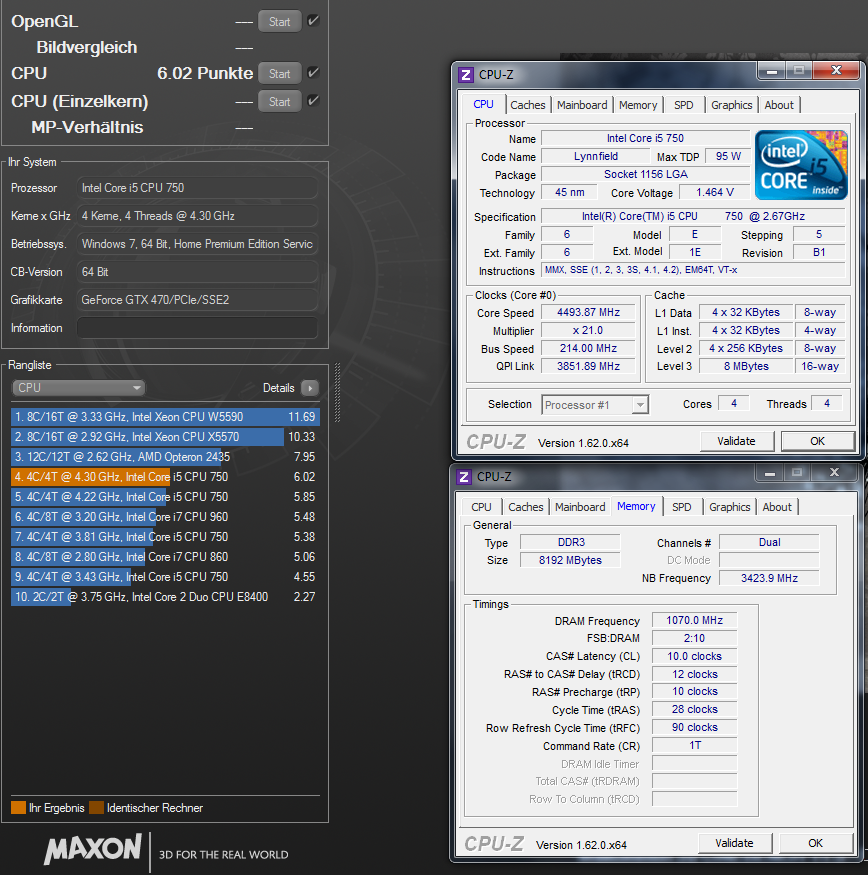The width and height of the screenshot is (868, 875).
Task: Click the Command Rate value 1T
Action: coord(694,746)
